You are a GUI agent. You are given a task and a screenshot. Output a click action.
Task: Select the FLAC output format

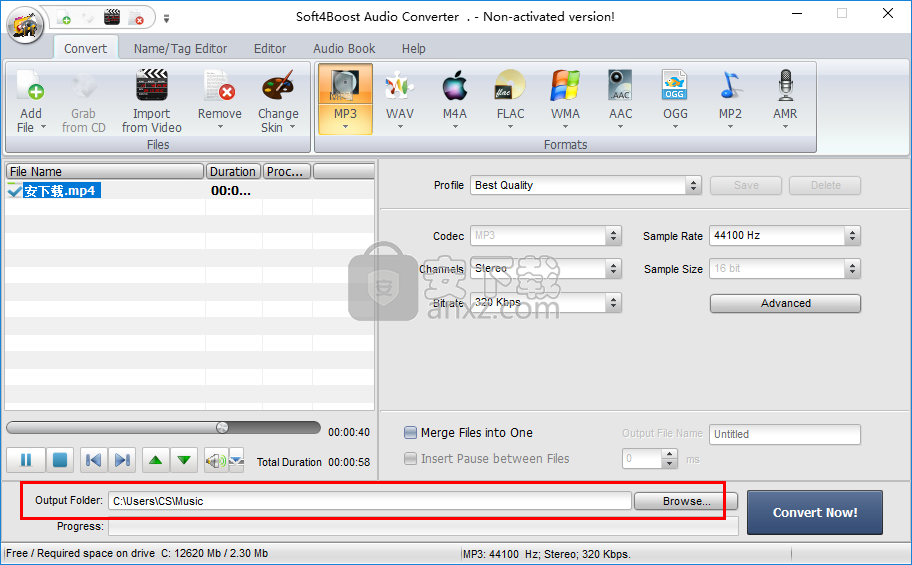510,99
